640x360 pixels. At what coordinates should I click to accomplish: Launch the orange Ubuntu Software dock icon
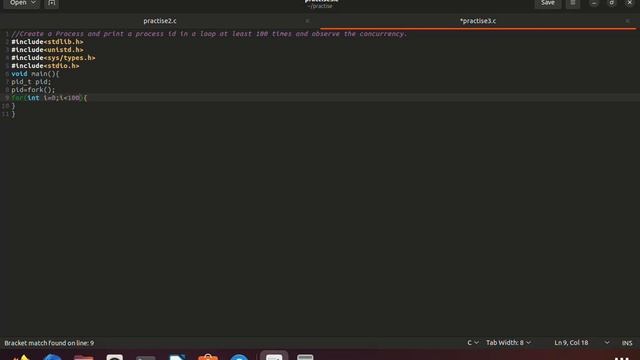(x=208, y=357)
